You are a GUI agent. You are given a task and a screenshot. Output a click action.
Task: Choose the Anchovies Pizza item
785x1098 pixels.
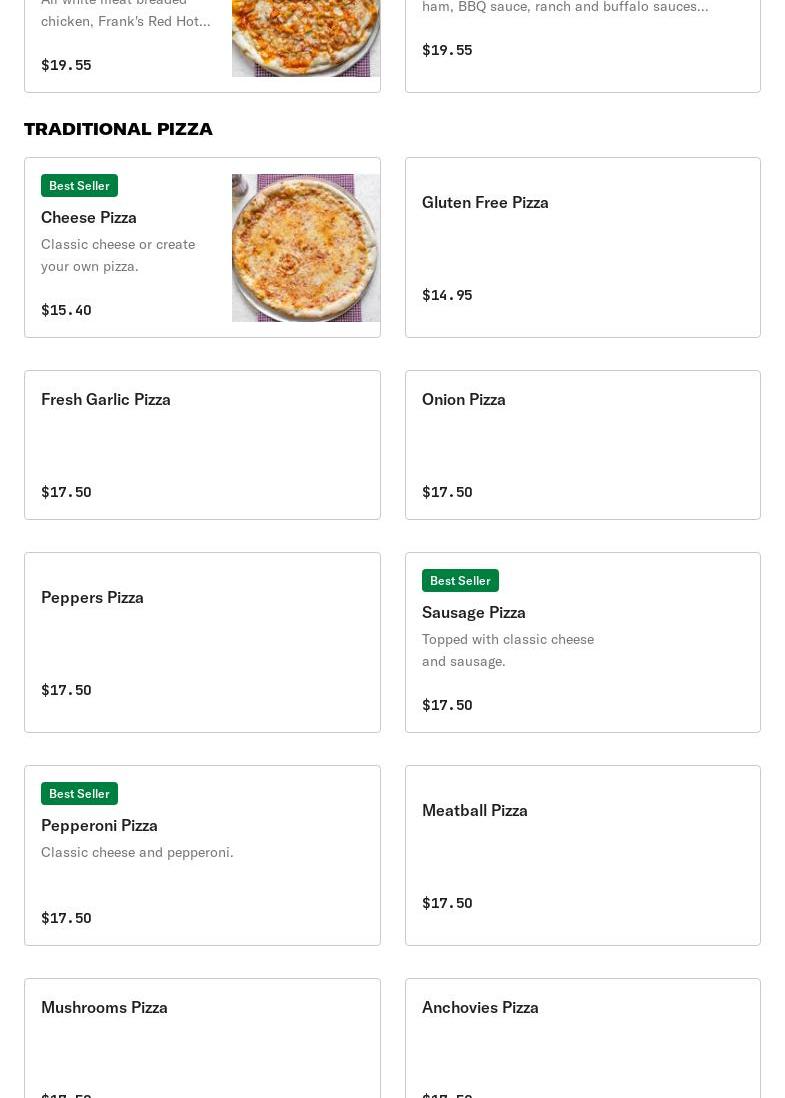[x=480, y=1007]
